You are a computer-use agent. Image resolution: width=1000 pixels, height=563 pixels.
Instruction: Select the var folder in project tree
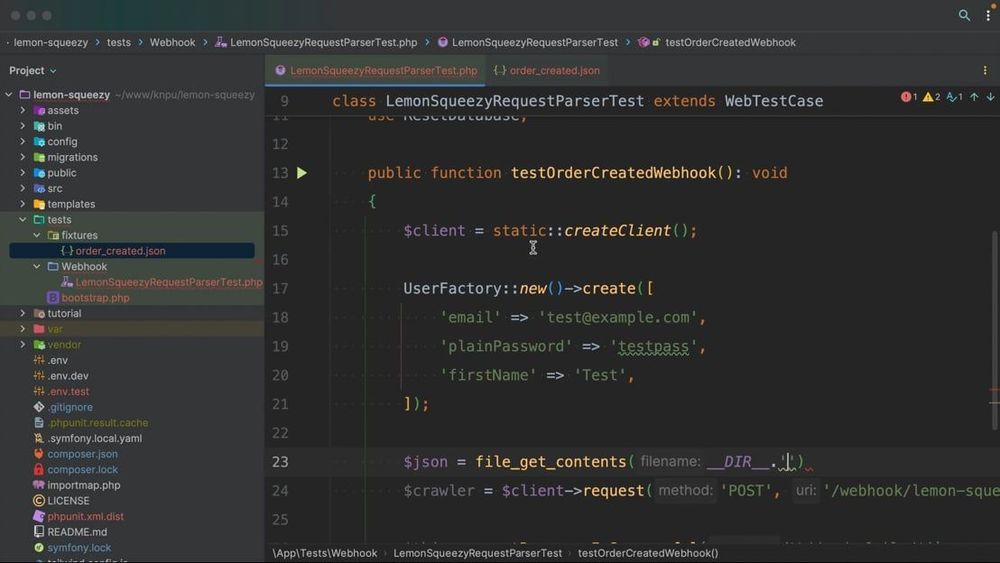pyautogui.click(x=55, y=329)
